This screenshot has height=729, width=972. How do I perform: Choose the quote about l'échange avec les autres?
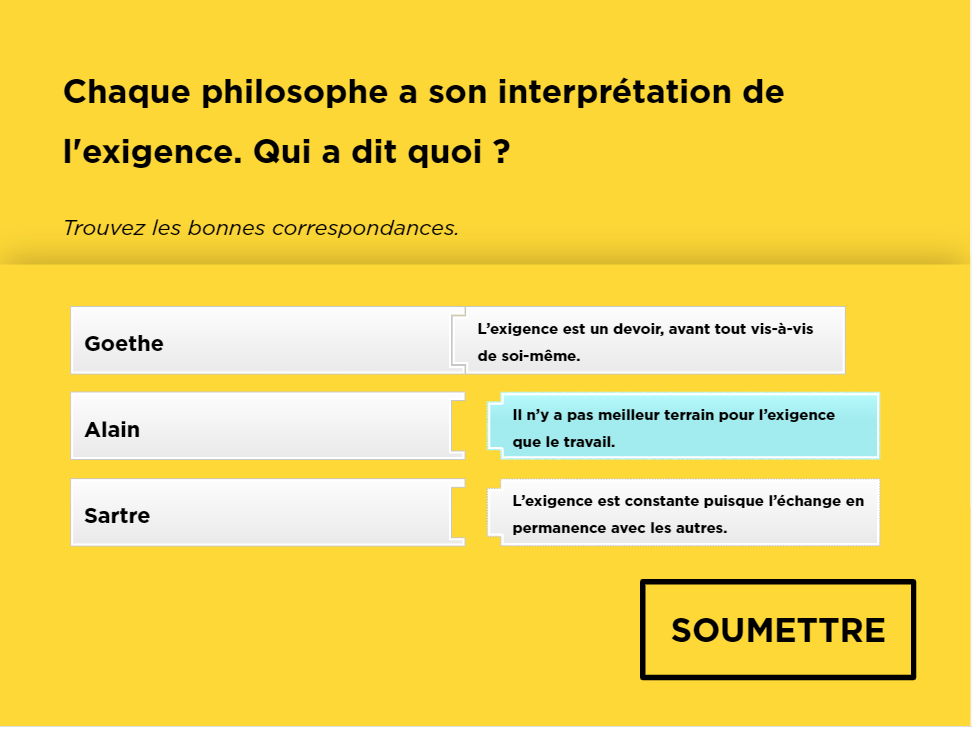tap(688, 513)
